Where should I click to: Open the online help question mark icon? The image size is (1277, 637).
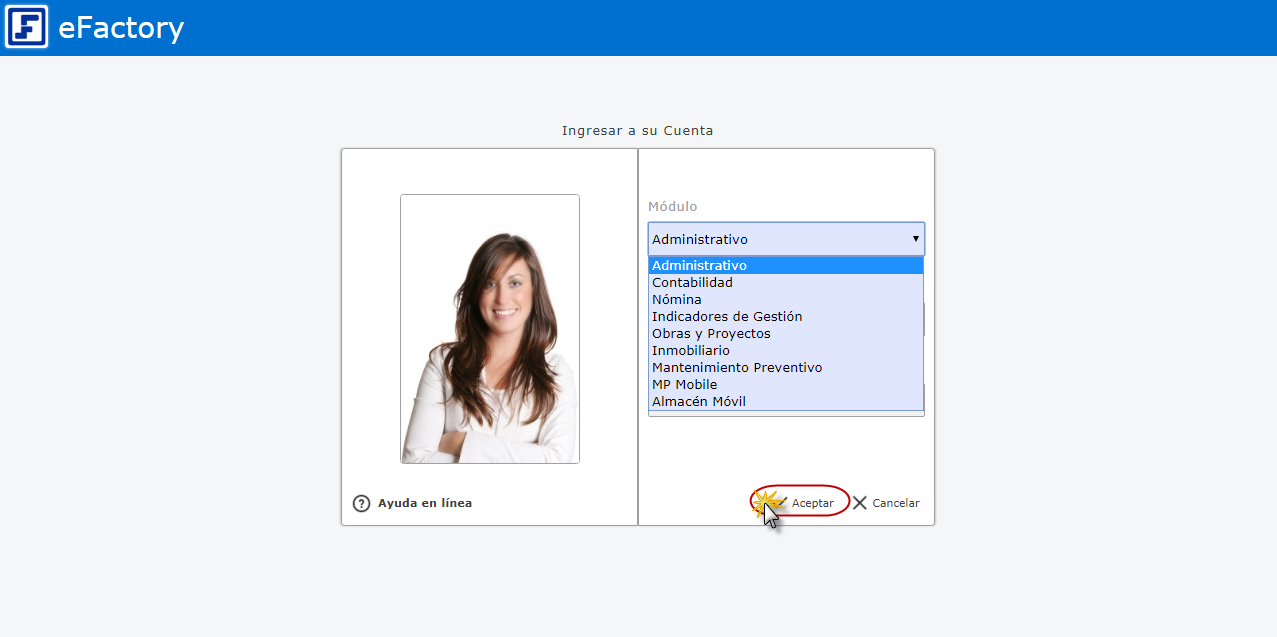362,503
